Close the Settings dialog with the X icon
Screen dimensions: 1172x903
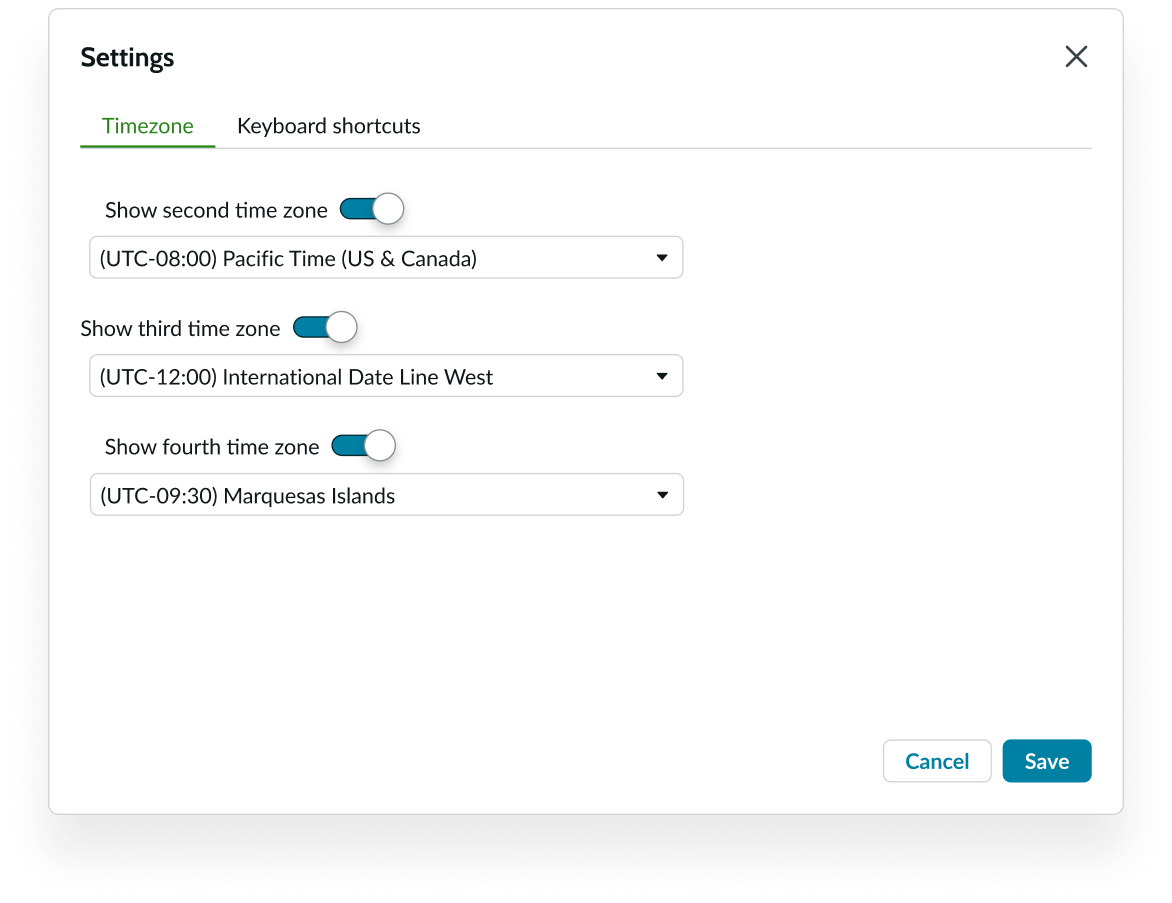pyautogui.click(x=1076, y=57)
